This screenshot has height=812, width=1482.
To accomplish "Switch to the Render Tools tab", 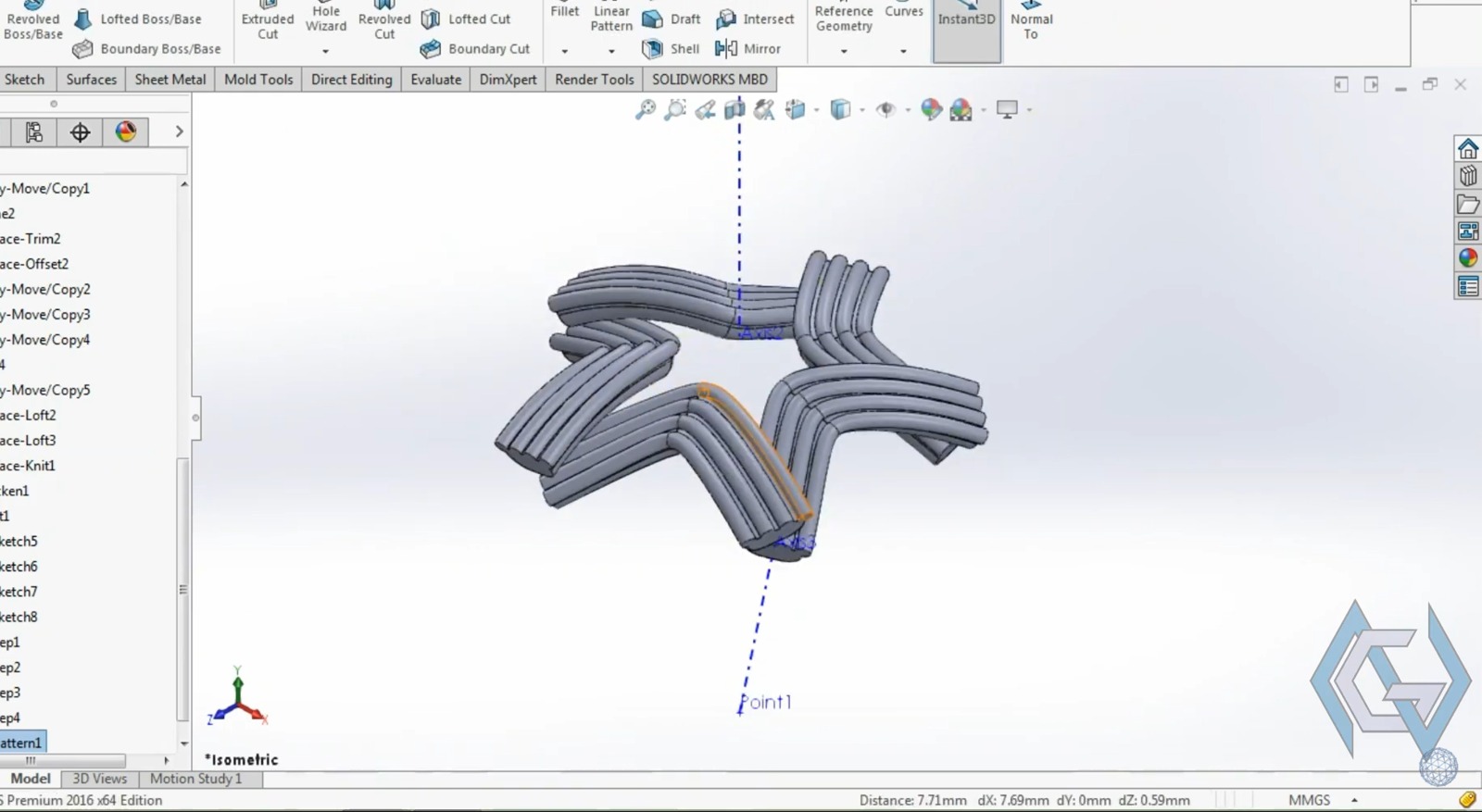I will (594, 80).
